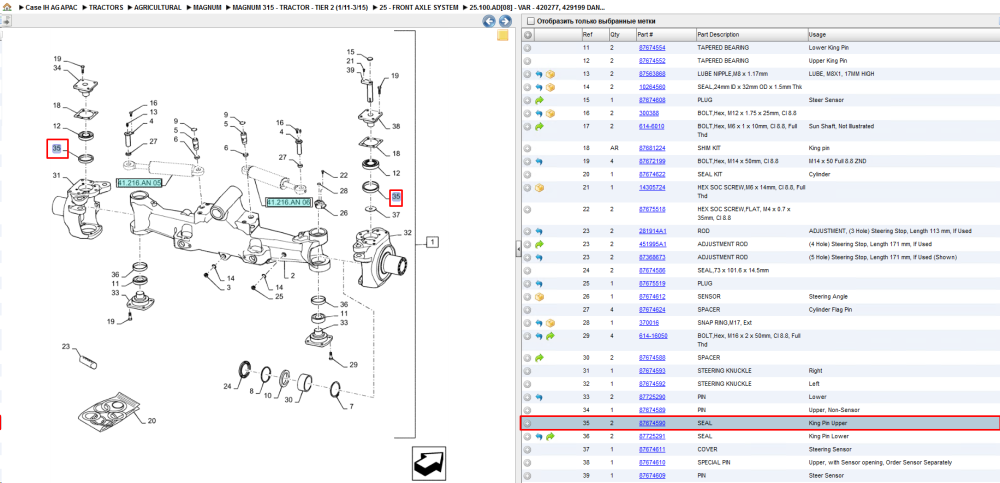Open part number 87681224 link
The width and height of the screenshot is (1000, 483).
652,148
